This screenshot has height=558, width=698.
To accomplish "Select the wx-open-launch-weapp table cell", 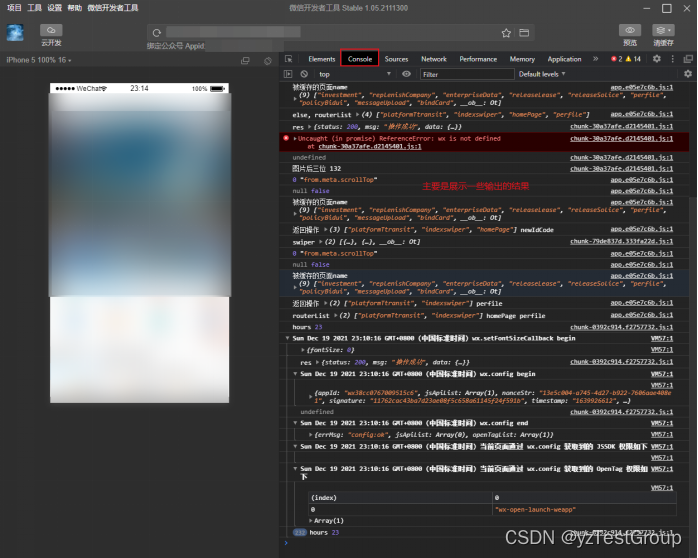I will tap(584, 509).
